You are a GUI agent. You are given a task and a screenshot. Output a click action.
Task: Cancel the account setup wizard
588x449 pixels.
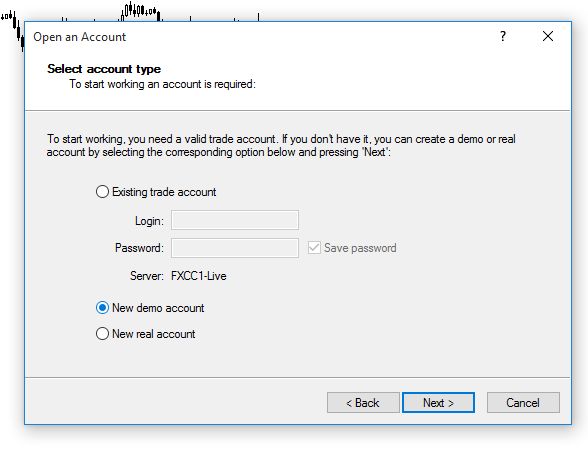(x=523, y=402)
